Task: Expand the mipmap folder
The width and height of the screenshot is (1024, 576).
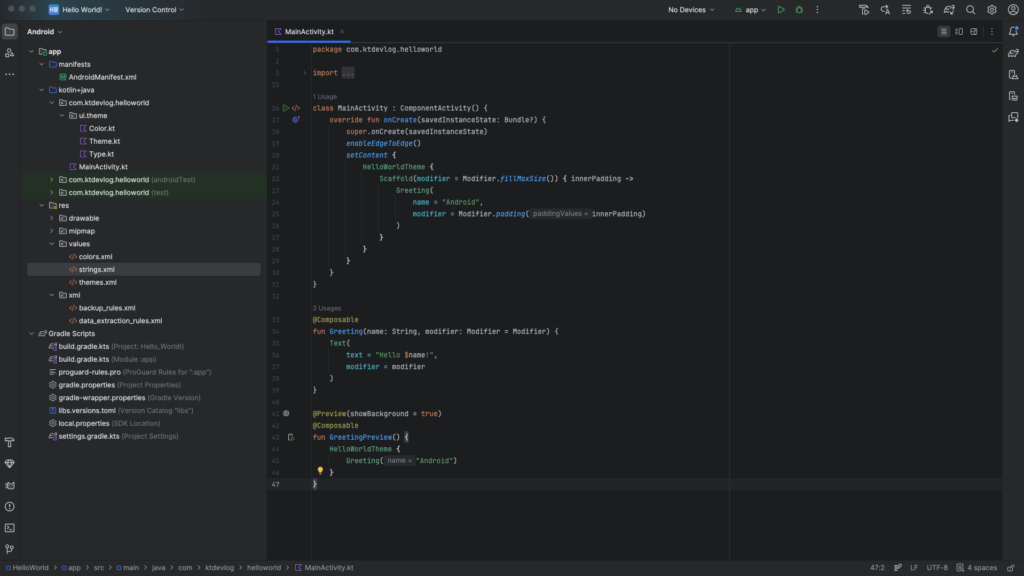Action: [52, 231]
